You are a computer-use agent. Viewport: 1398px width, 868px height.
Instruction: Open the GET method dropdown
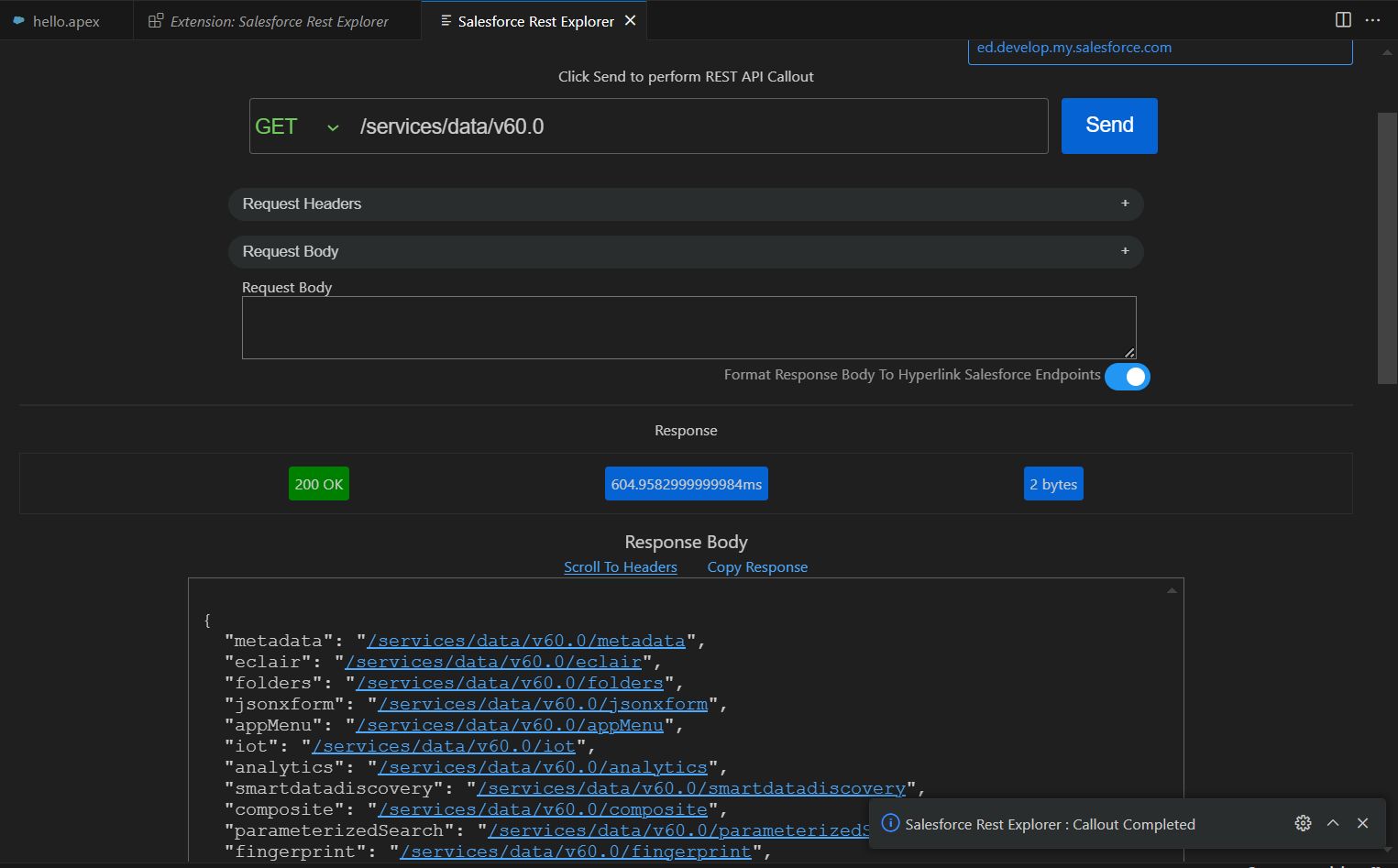click(x=297, y=126)
